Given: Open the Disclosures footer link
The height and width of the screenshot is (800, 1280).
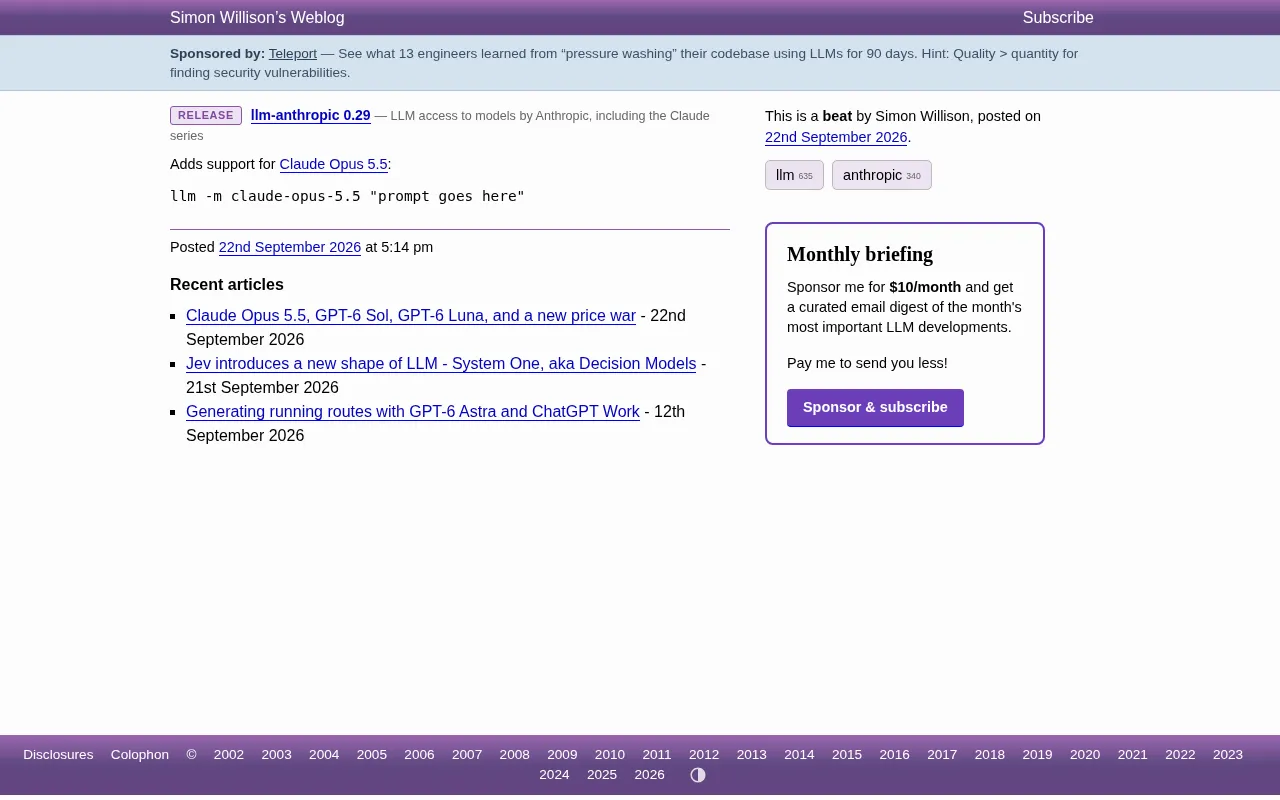Looking at the screenshot, I should tap(58, 755).
